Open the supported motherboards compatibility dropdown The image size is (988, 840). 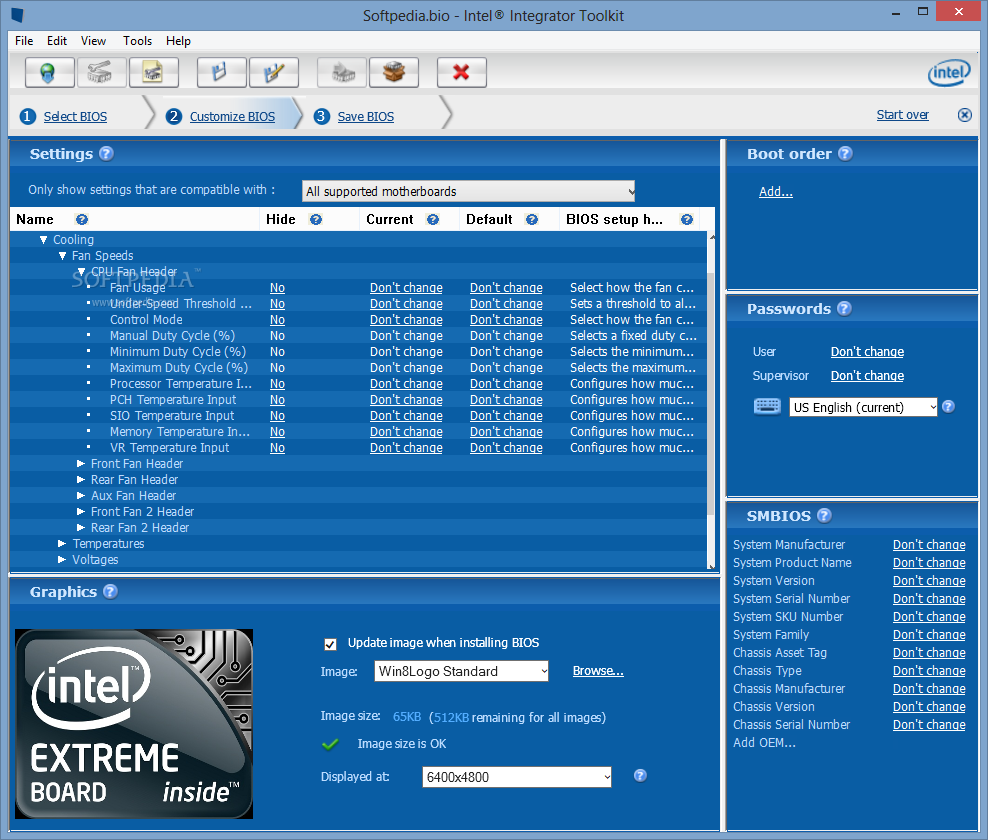click(x=468, y=191)
